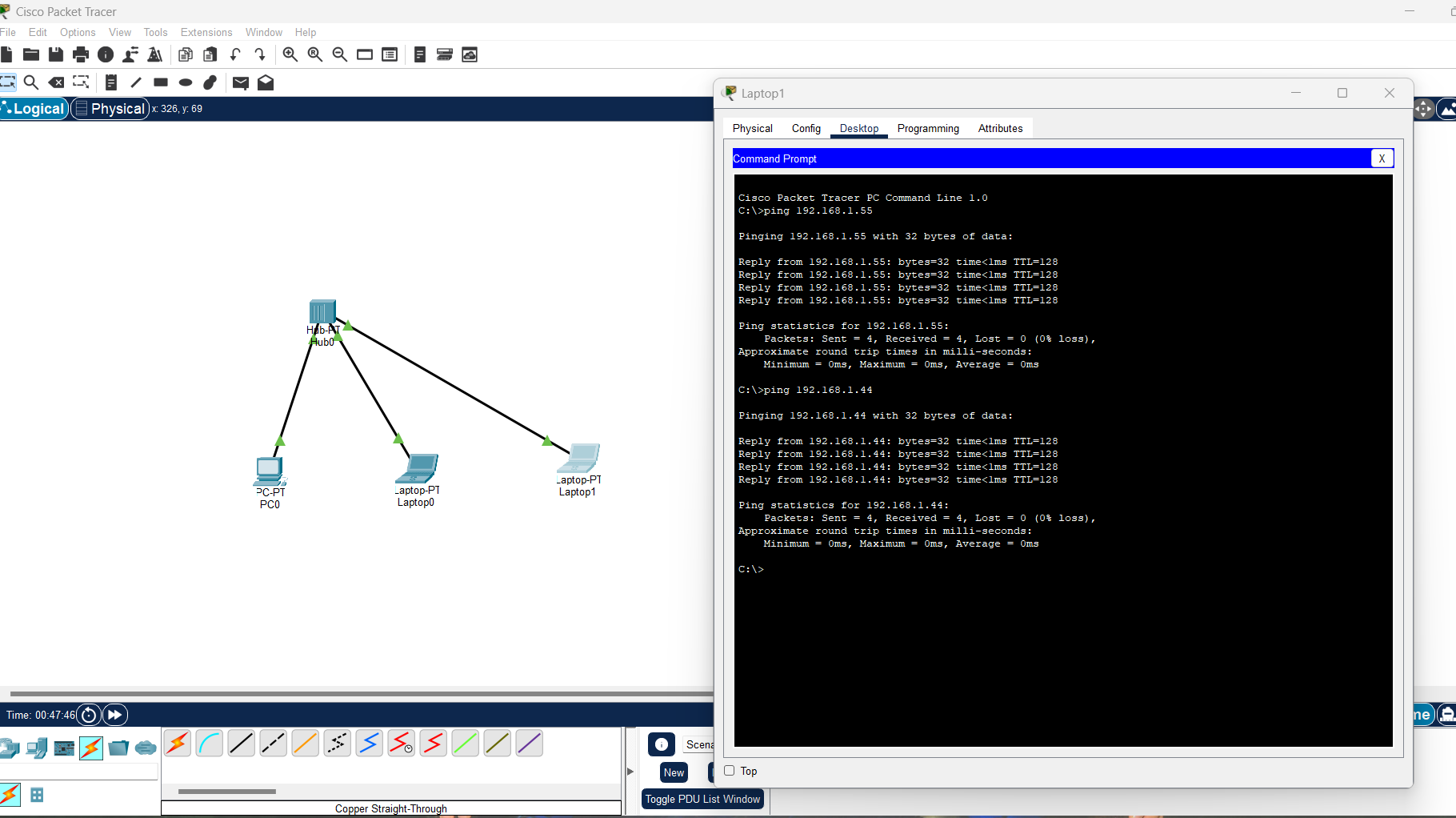Open the Extensions menu
Screen dimensions: 1456x818
pos(206,32)
